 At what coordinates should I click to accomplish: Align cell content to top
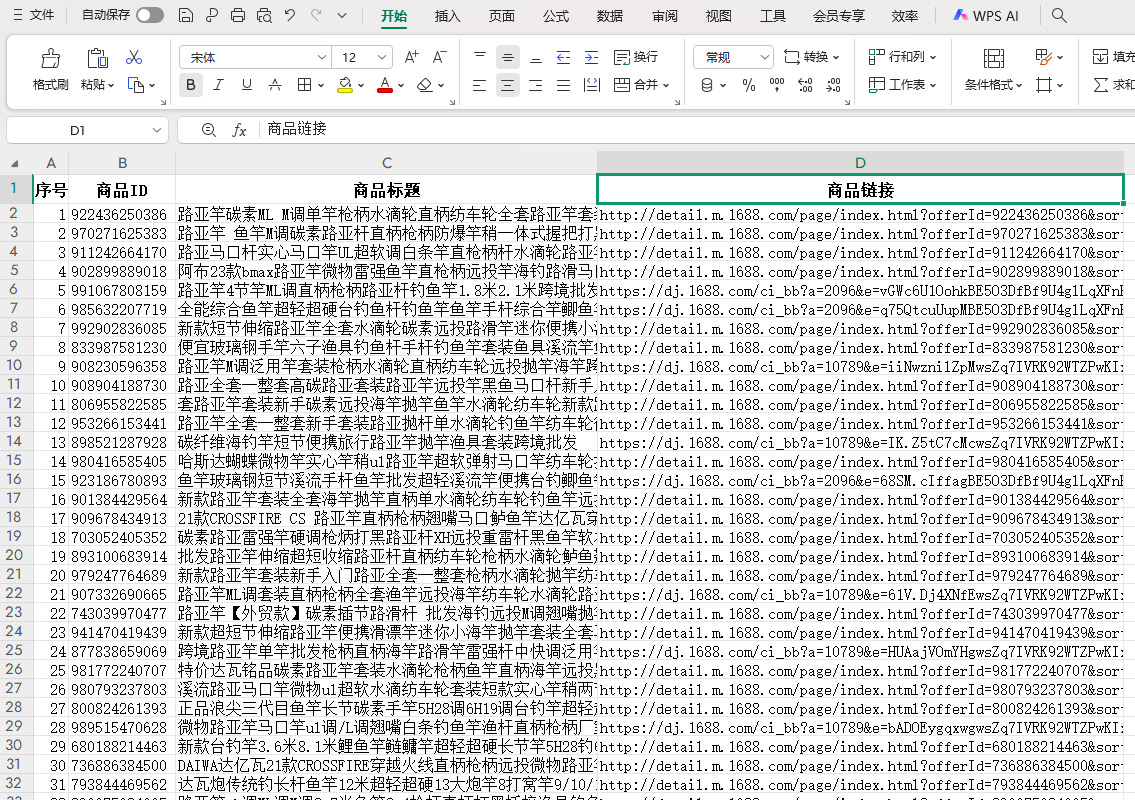tap(480, 57)
